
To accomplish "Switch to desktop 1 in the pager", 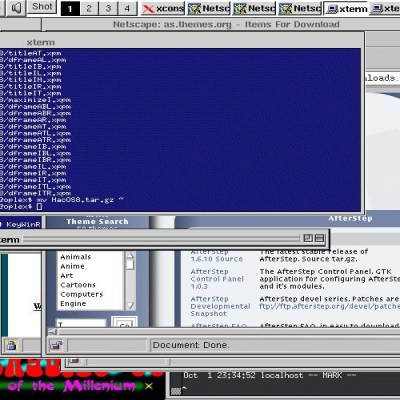I will coord(70,8).
